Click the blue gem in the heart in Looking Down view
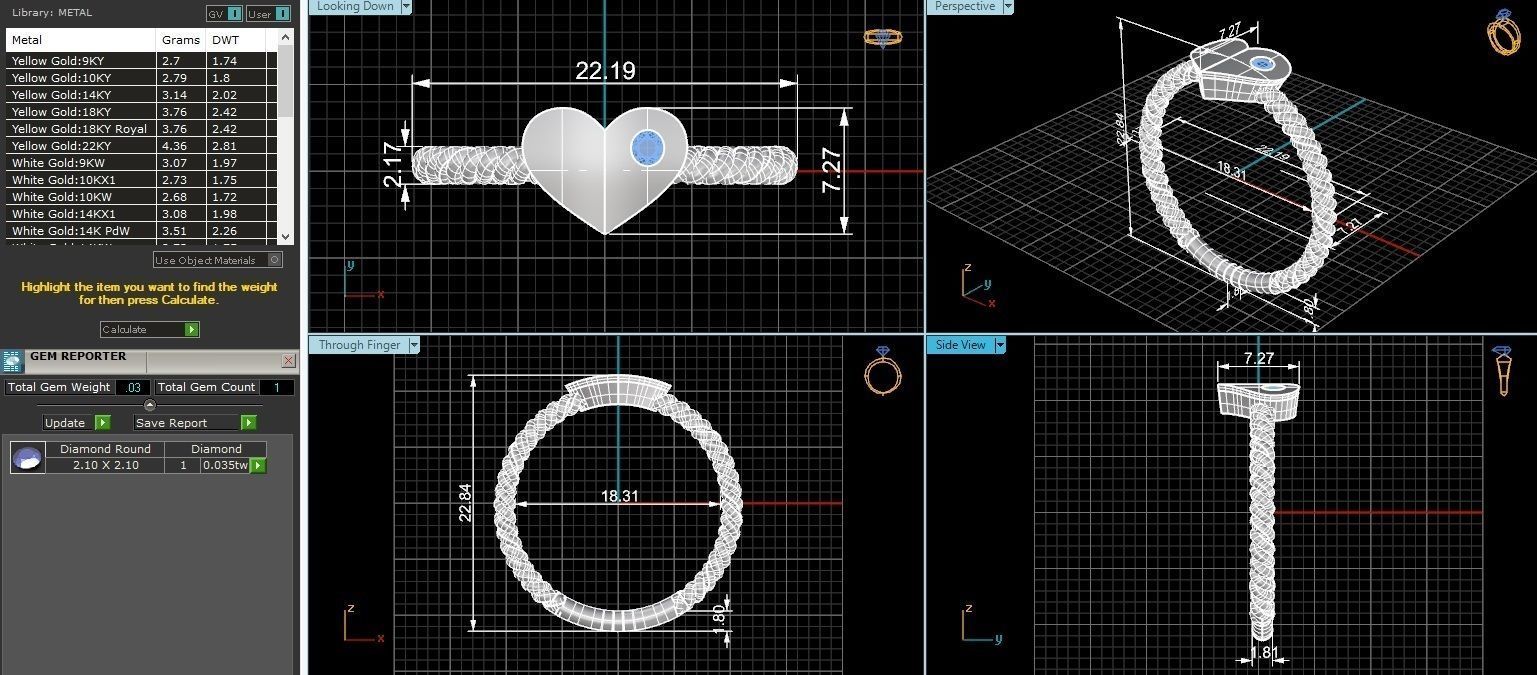1537x675 pixels. click(x=648, y=149)
